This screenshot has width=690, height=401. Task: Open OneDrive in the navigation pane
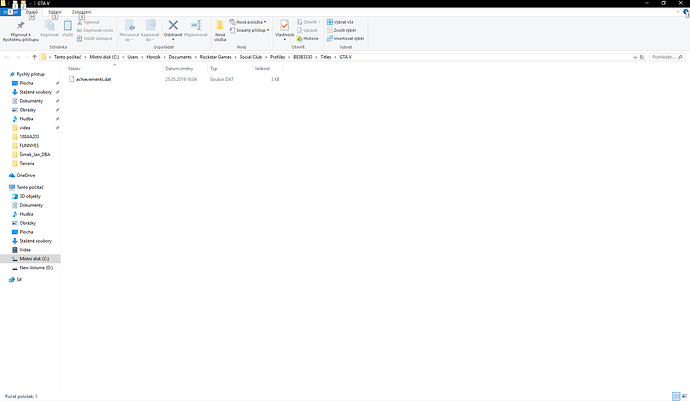[25, 175]
